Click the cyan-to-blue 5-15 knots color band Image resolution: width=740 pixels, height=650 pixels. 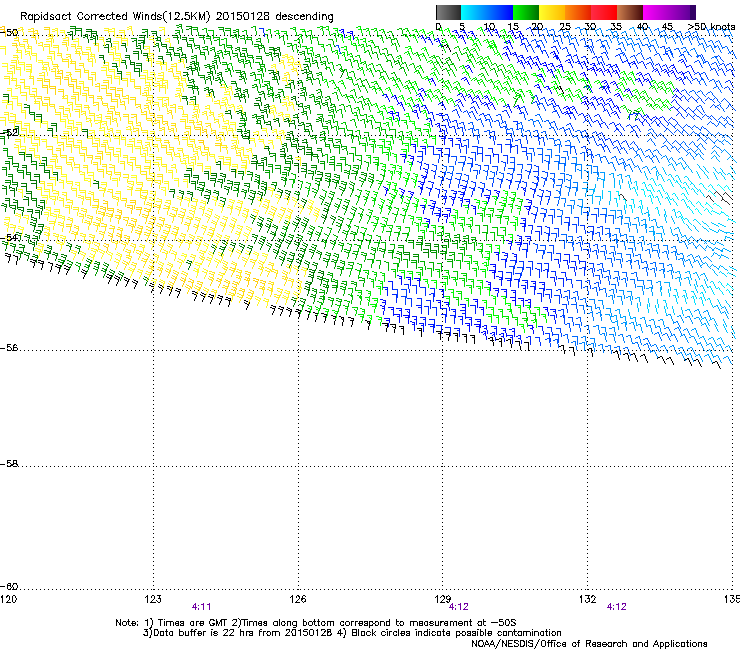(x=487, y=12)
